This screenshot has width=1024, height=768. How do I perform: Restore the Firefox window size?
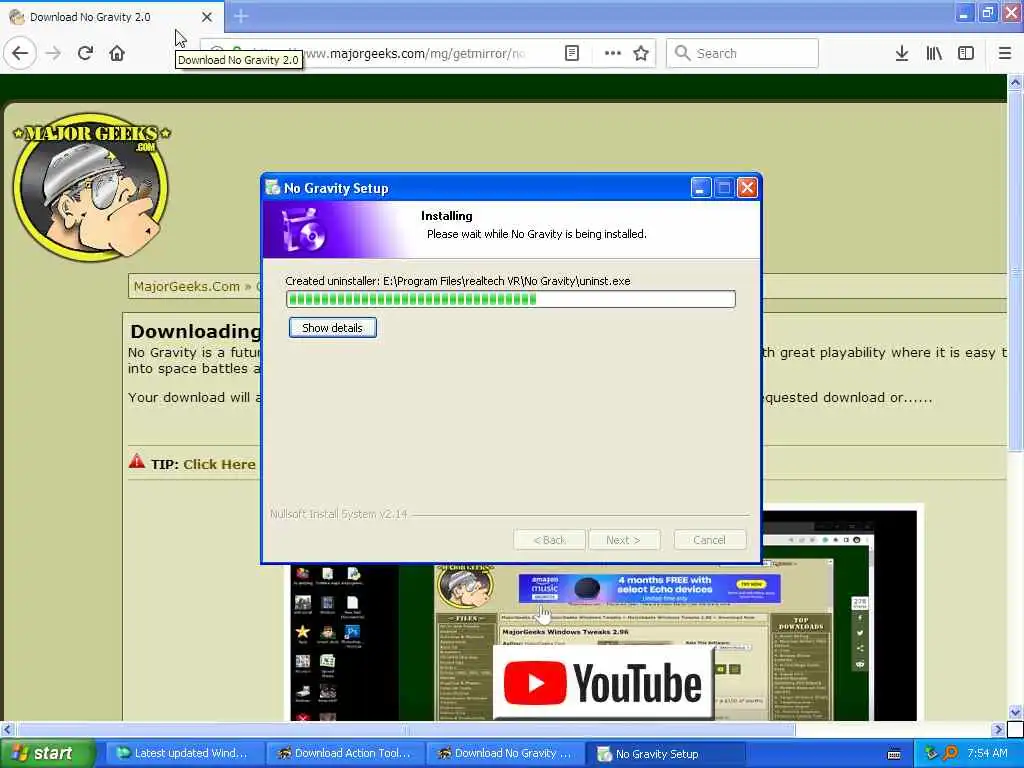click(x=987, y=12)
